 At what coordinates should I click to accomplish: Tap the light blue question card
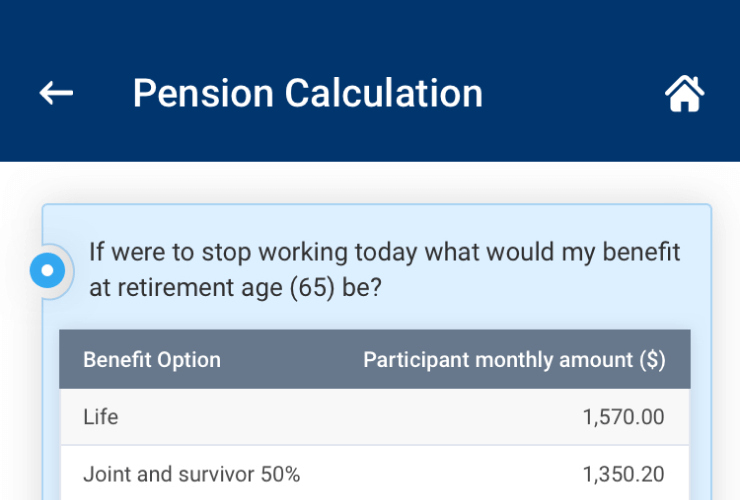pyautogui.click(x=377, y=352)
